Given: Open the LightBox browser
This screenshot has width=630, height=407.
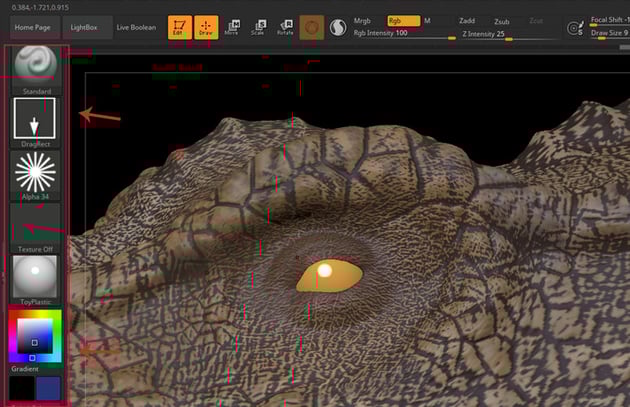Looking at the screenshot, I should click(x=85, y=27).
